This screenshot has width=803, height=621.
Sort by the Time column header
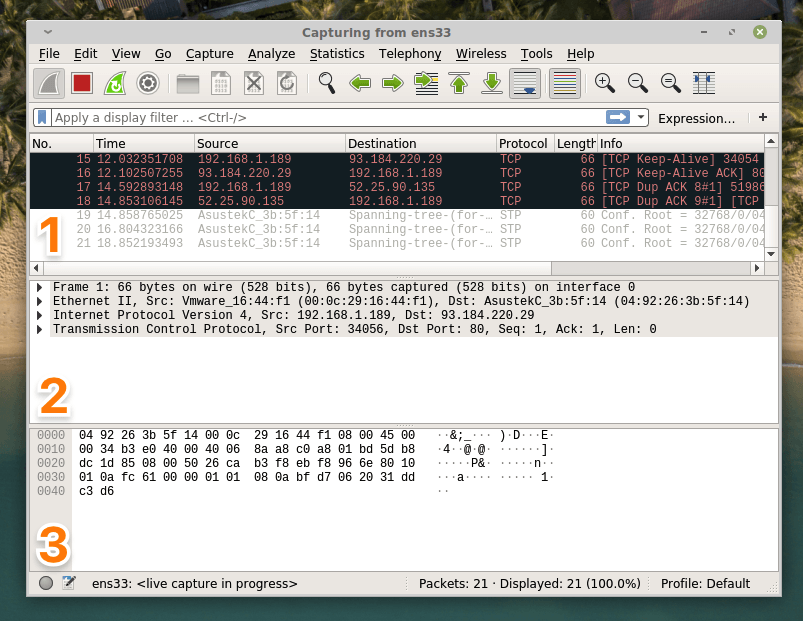[144, 143]
